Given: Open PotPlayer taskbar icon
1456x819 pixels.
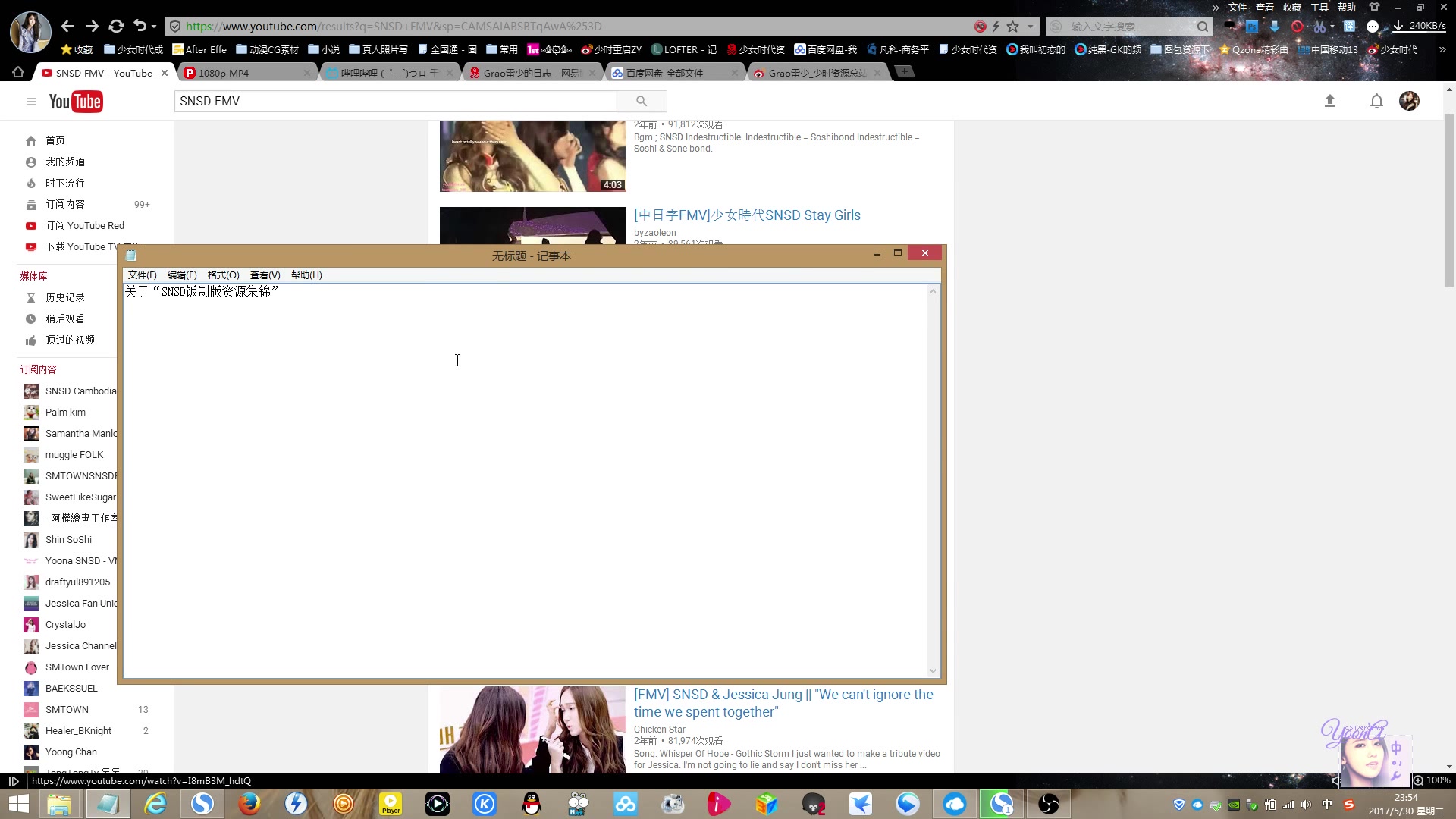Looking at the screenshot, I should 391,804.
